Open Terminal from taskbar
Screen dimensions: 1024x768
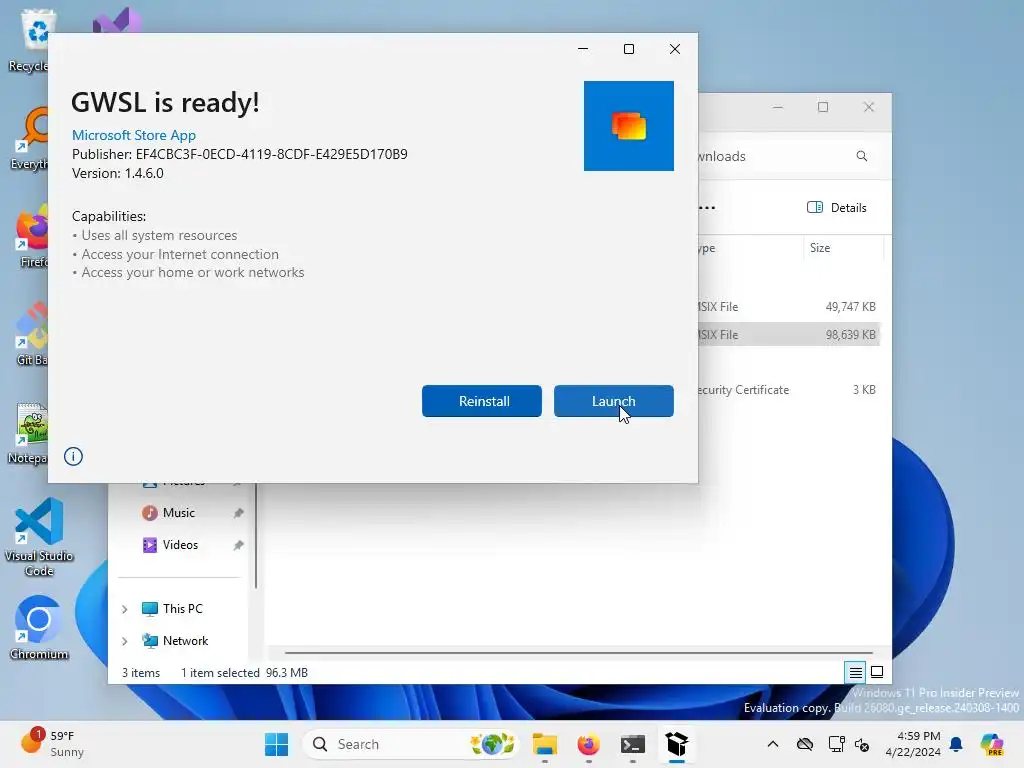pyautogui.click(x=632, y=744)
